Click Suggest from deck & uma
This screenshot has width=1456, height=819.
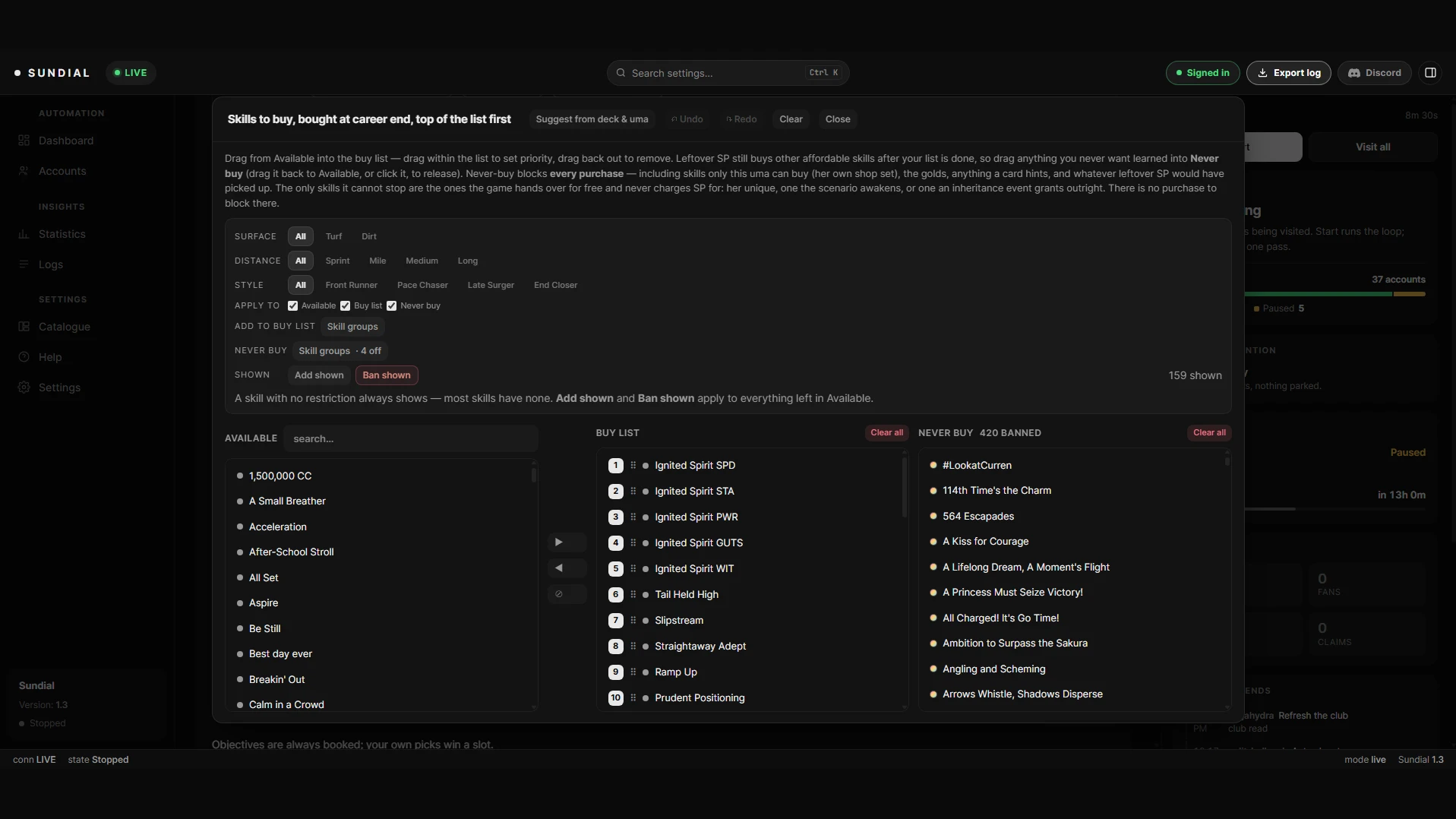coord(592,119)
